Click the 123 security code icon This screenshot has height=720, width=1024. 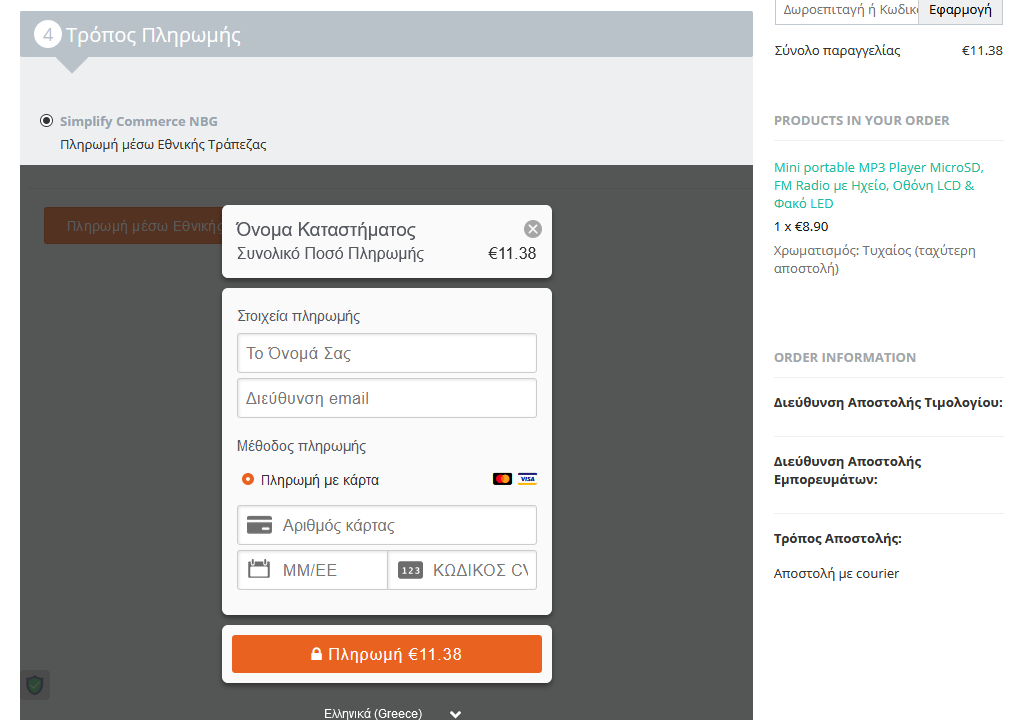pyautogui.click(x=410, y=570)
